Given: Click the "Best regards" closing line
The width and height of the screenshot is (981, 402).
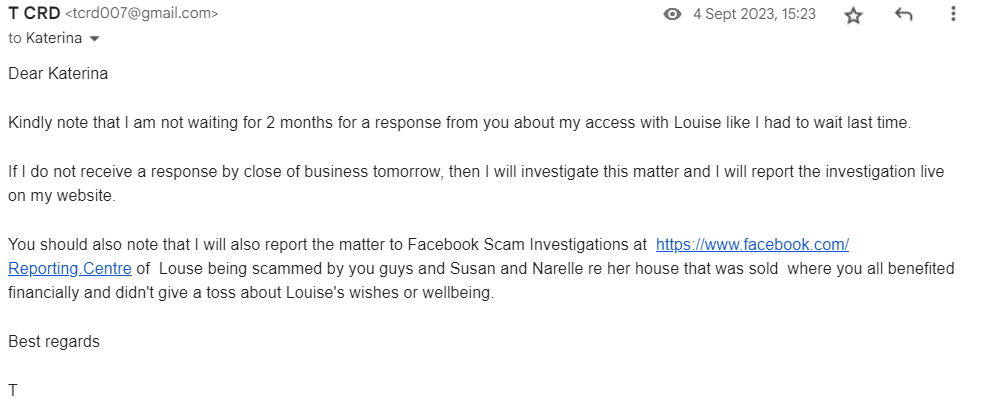Looking at the screenshot, I should click(54, 341).
